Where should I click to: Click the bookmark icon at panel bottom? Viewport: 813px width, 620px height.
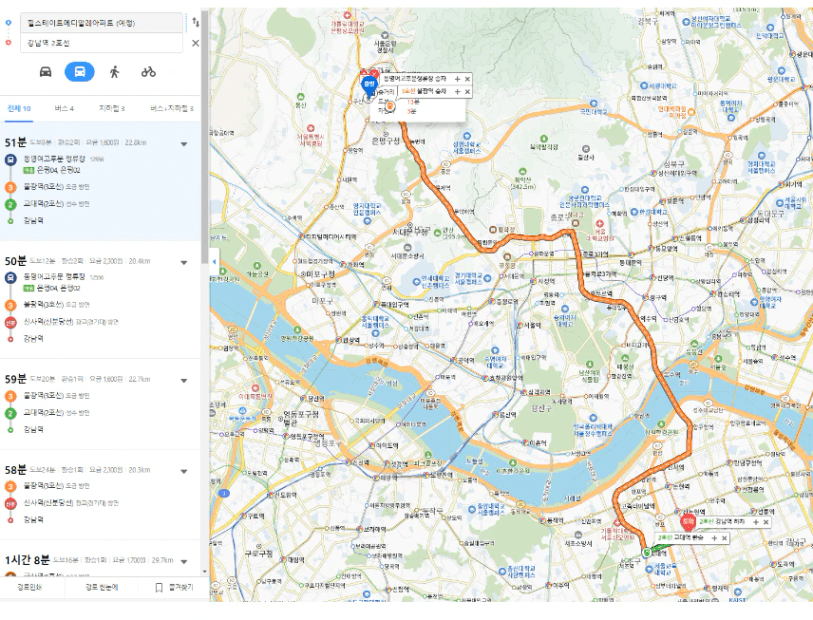(159, 587)
